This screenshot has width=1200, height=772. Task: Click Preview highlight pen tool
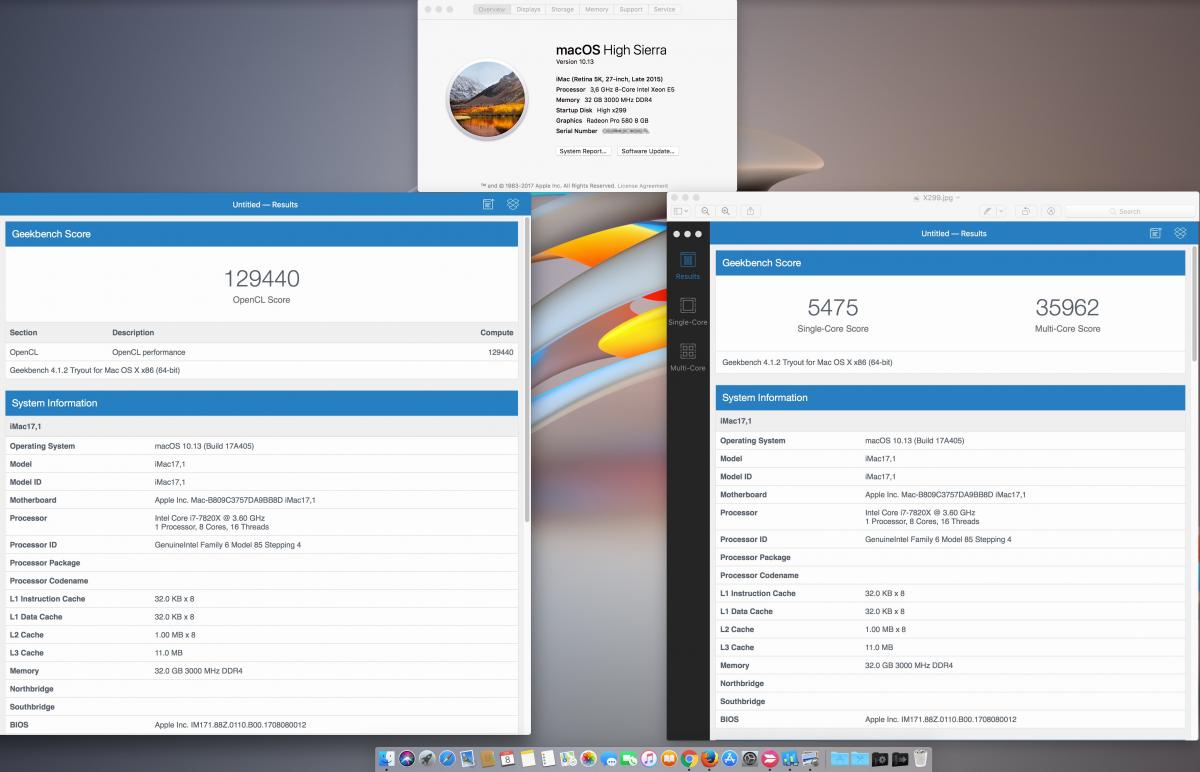click(x=988, y=211)
